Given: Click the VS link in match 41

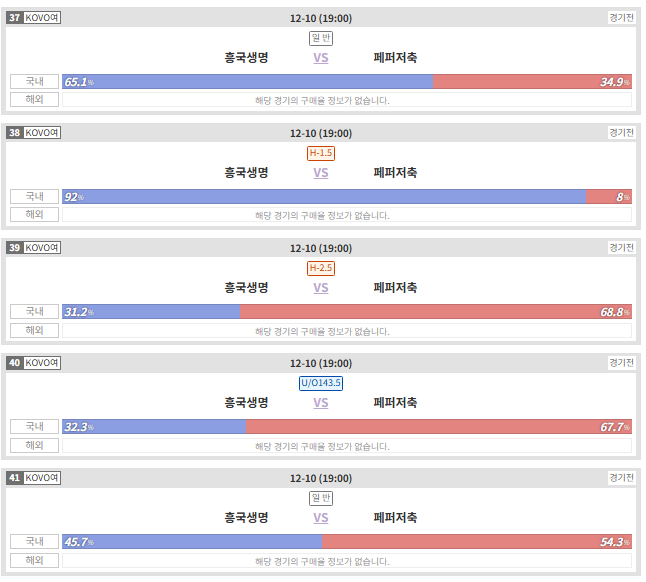Looking at the screenshot, I should coord(321,517).
